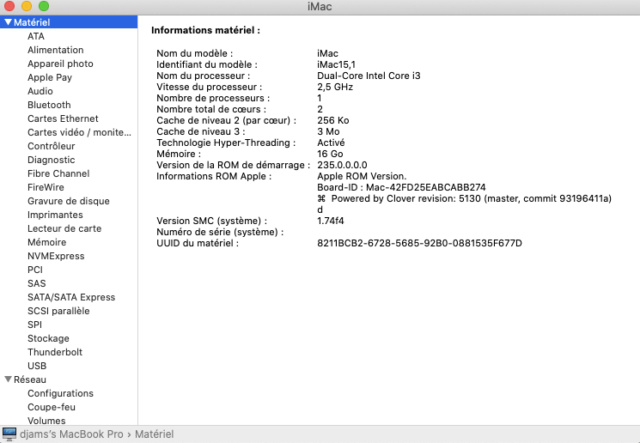Open Cartes Ethernet section
This screenshot has height=443, width=640.
[x=63, y=118]
